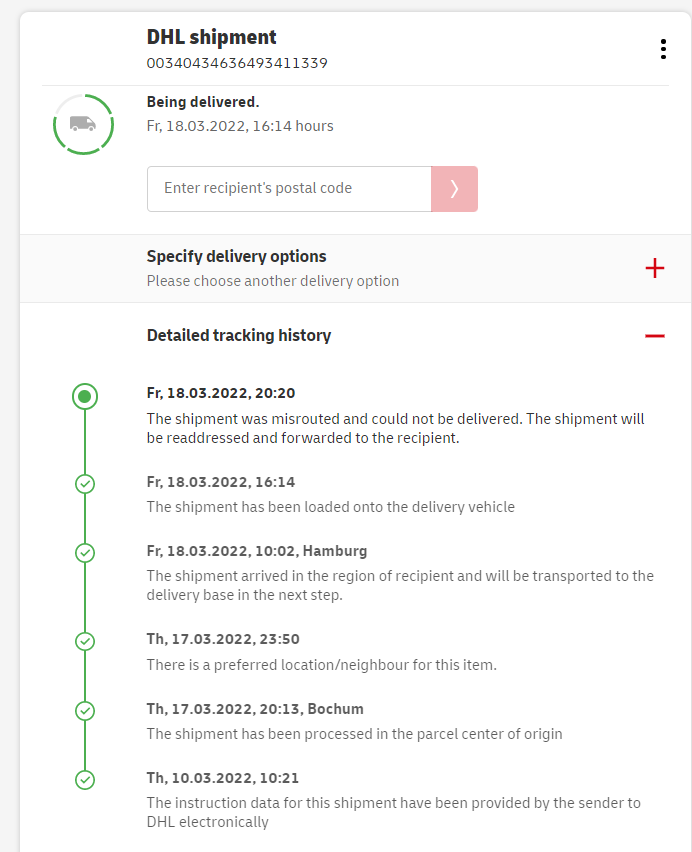This screenshot has height=852, width=692.
Task: Click the filled green current status marker
Action: pos(85,396)
